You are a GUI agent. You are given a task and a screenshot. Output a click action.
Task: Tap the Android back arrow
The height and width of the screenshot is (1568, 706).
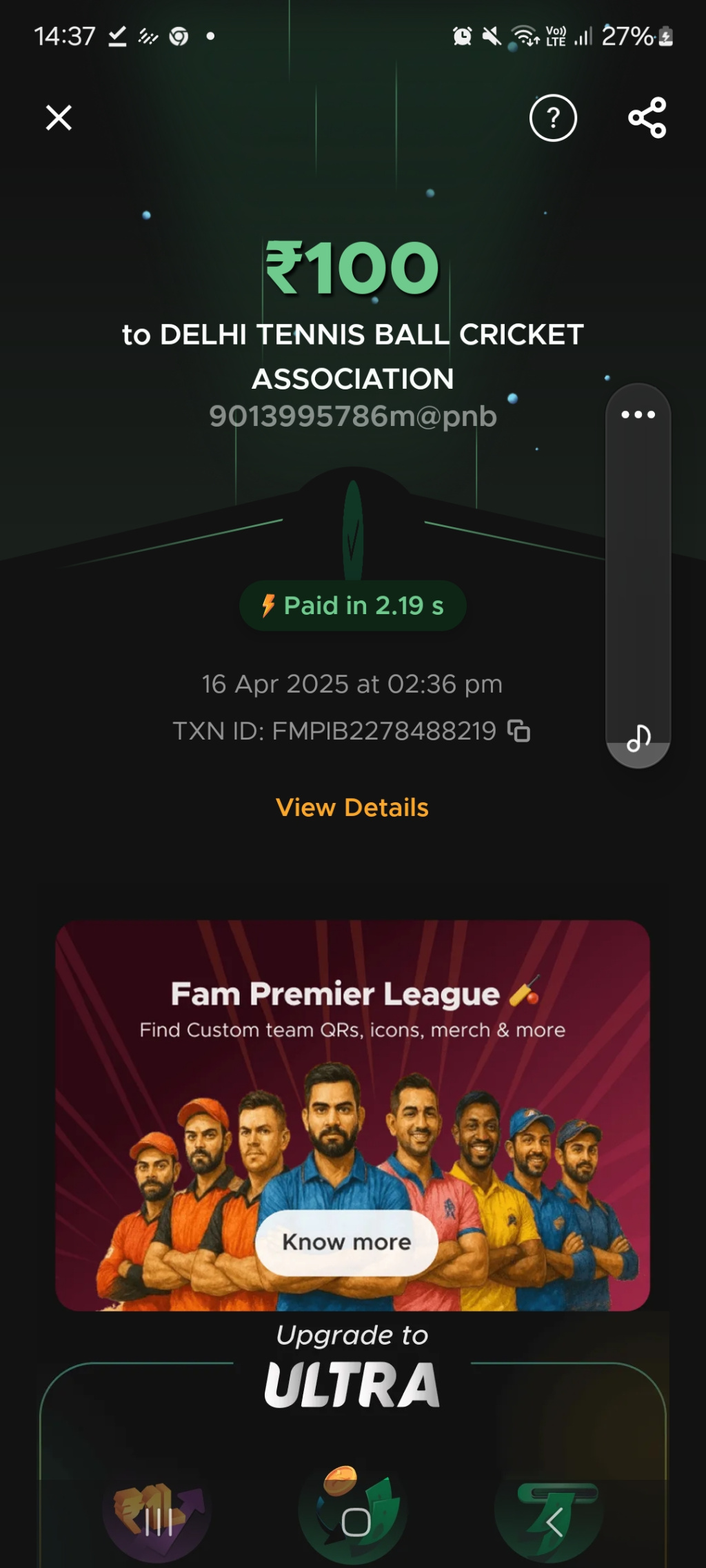(x=554, y=1522)
